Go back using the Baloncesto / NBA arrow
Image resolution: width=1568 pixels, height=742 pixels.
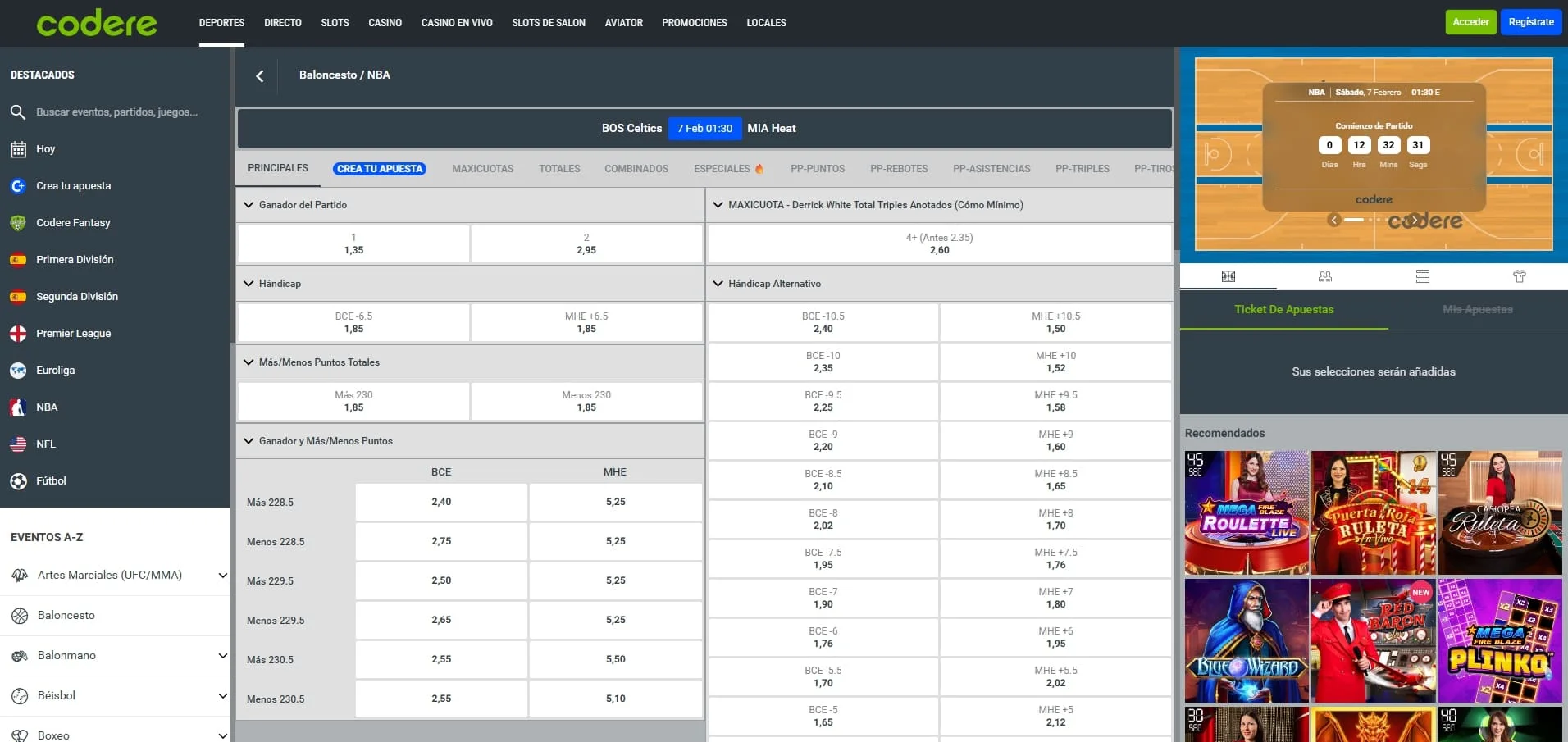point(260,75)
